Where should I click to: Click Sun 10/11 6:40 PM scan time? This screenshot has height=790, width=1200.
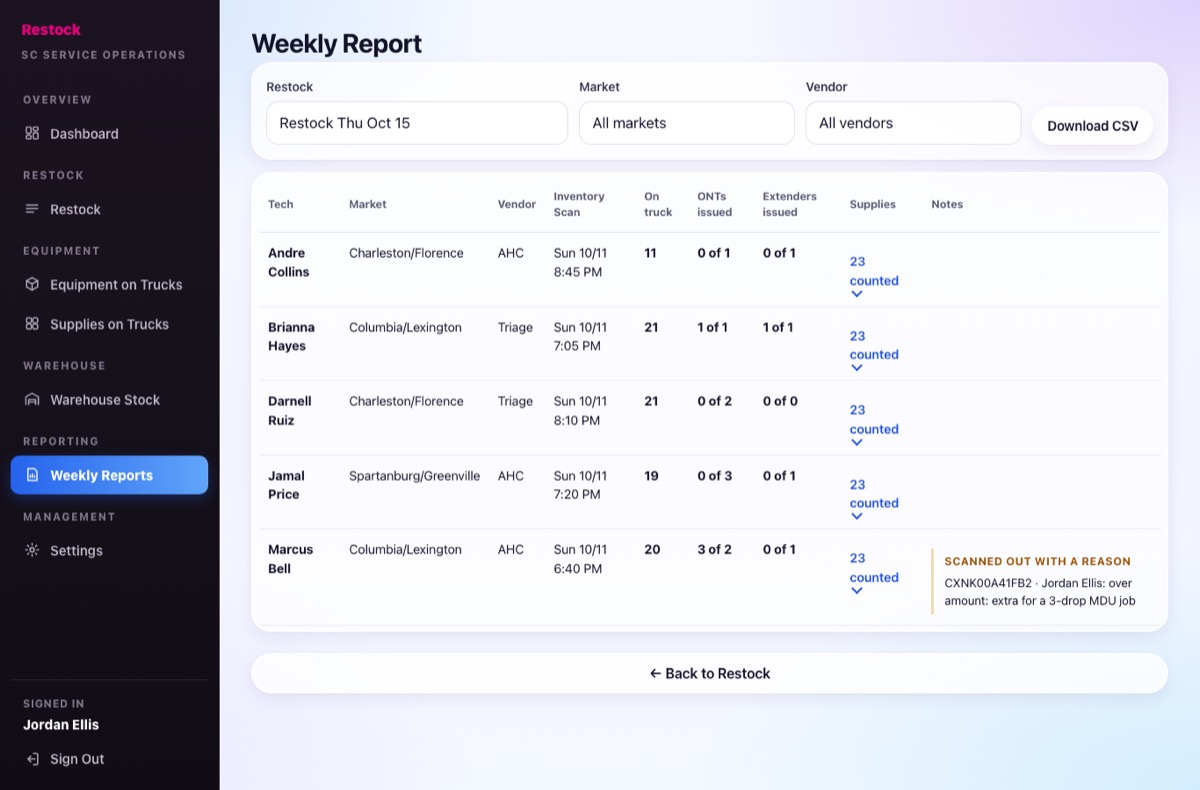pos(581,559)
